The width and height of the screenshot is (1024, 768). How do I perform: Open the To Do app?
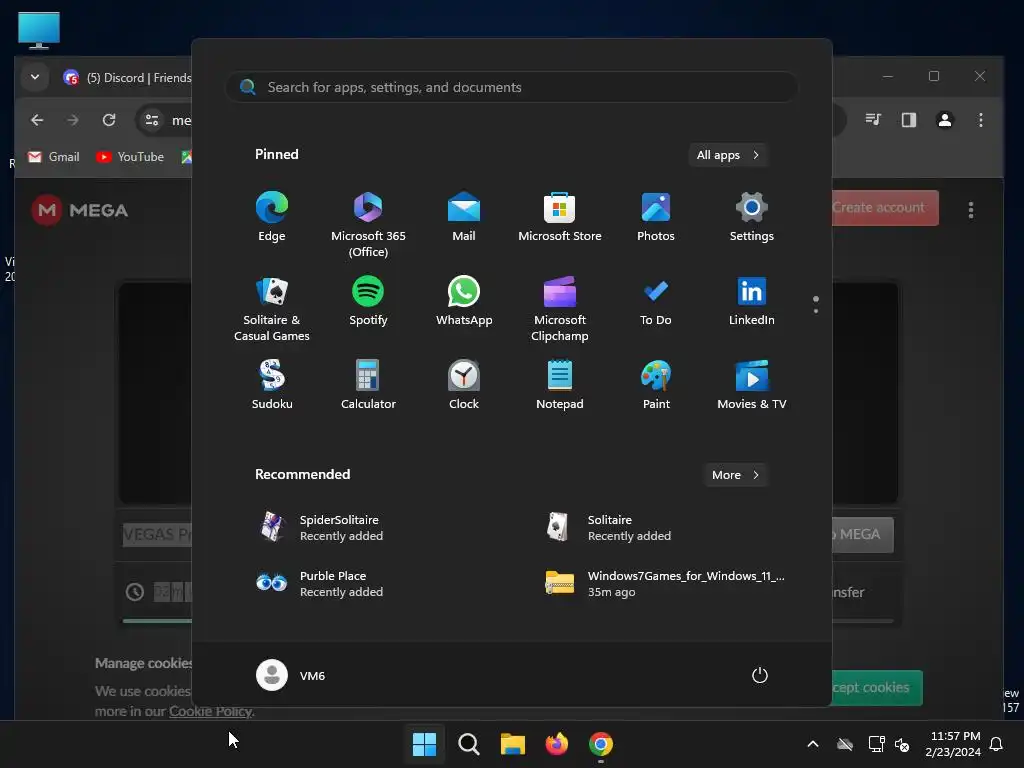click(656, 301)
